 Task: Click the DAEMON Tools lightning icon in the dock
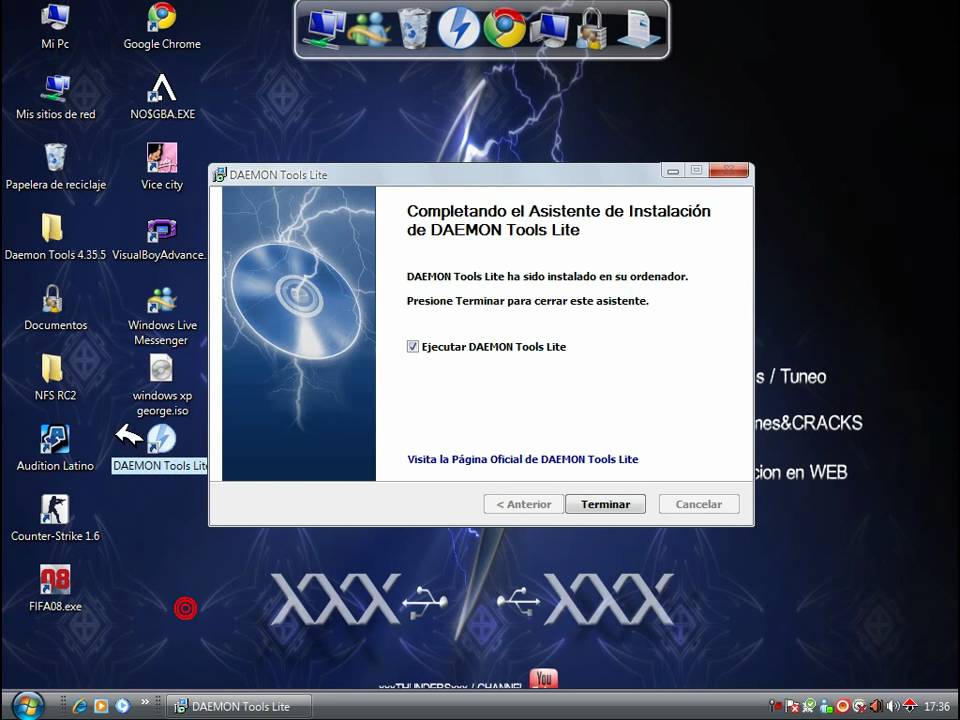pos(458,28)
